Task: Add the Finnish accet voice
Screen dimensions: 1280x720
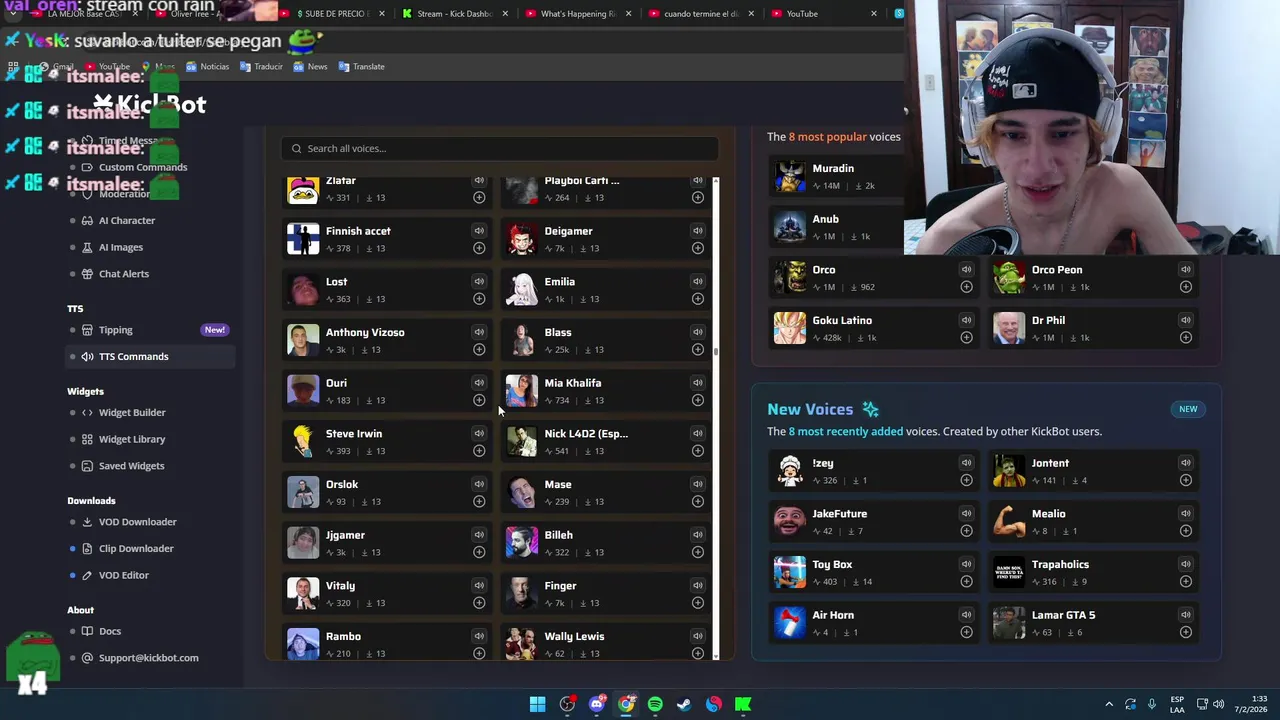Action: (479, 248)
